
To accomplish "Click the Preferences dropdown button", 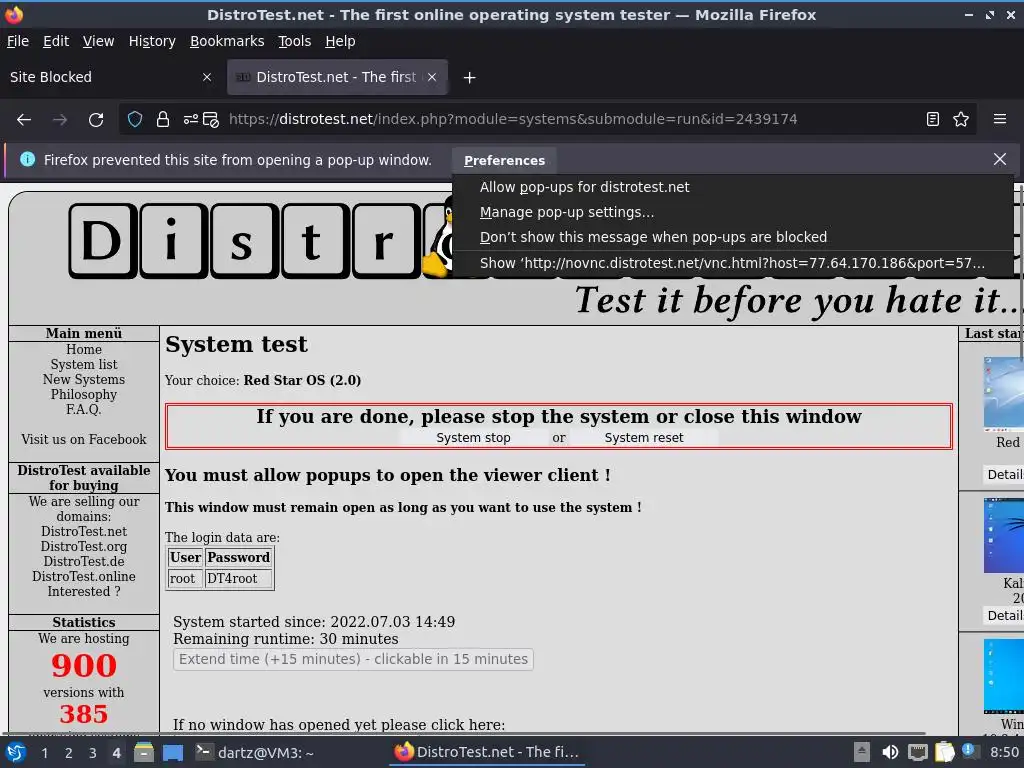I will (504, 161).
